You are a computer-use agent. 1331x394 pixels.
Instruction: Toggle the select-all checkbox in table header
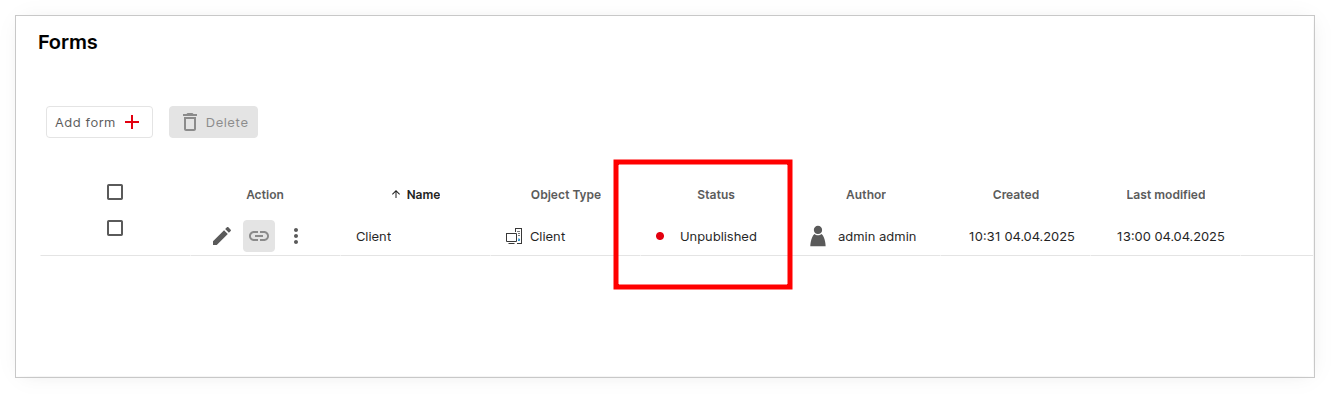(x=115, y=192)
